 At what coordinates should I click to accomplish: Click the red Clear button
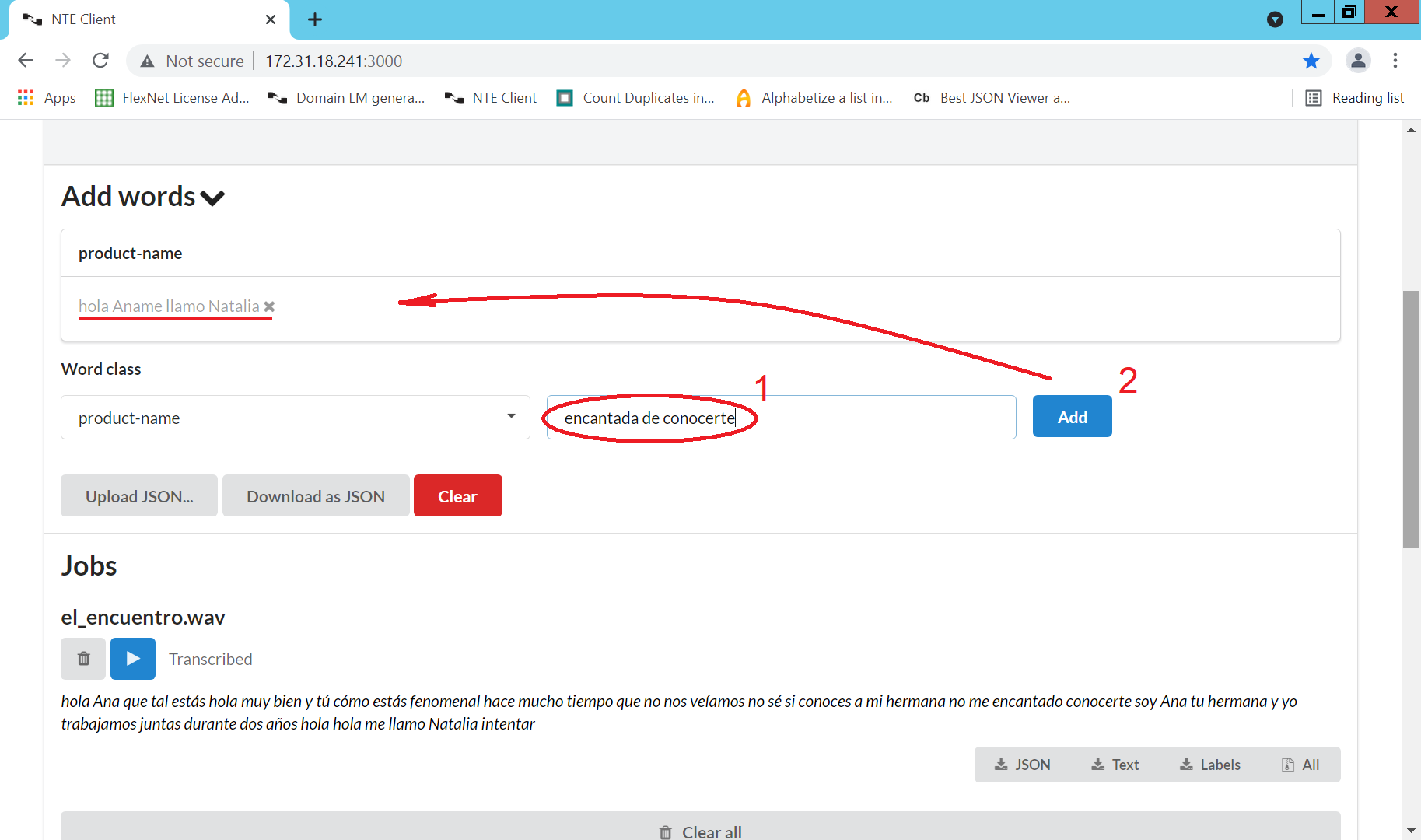point(457,496)
